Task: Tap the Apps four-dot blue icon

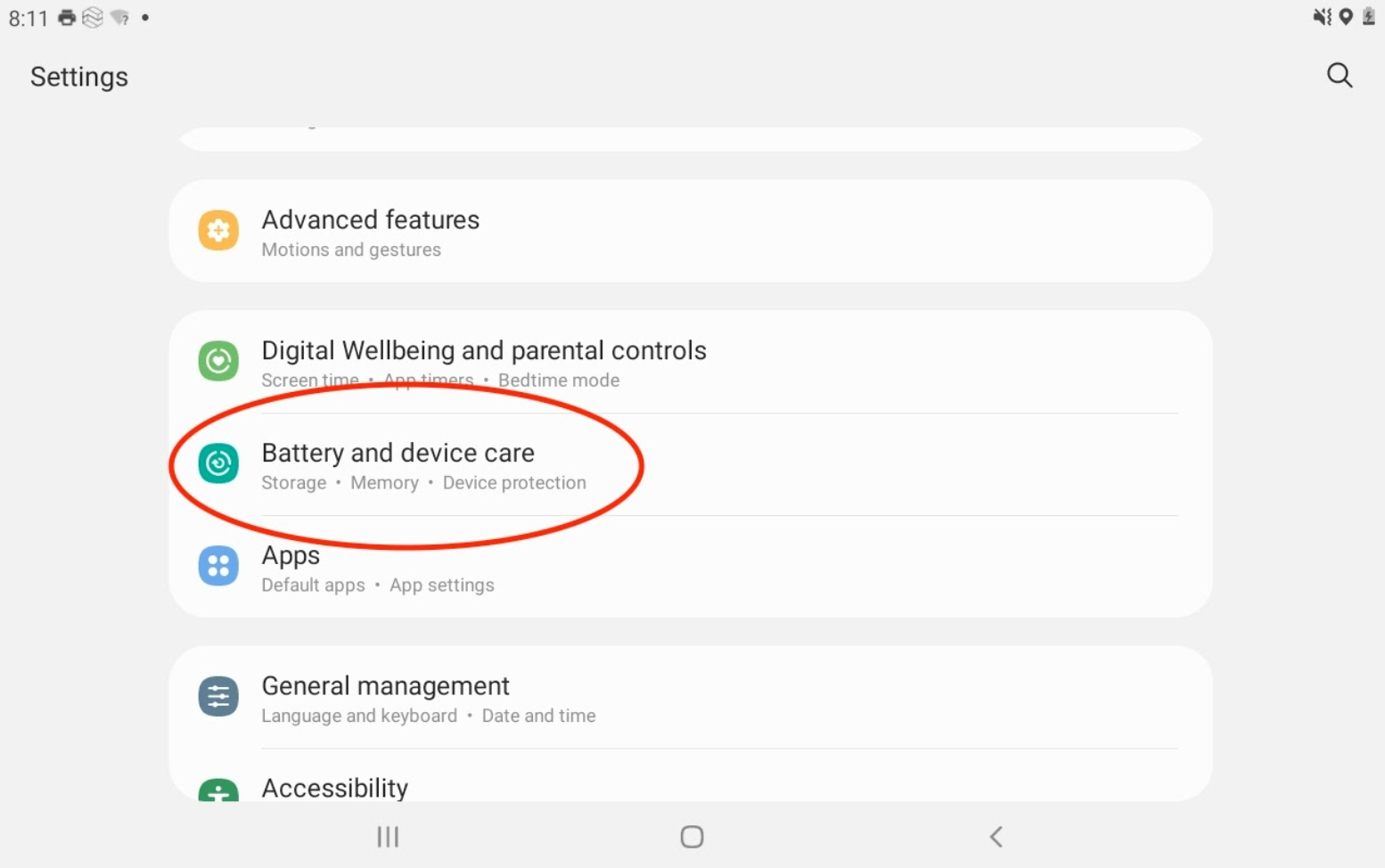Action: (218, 566)
